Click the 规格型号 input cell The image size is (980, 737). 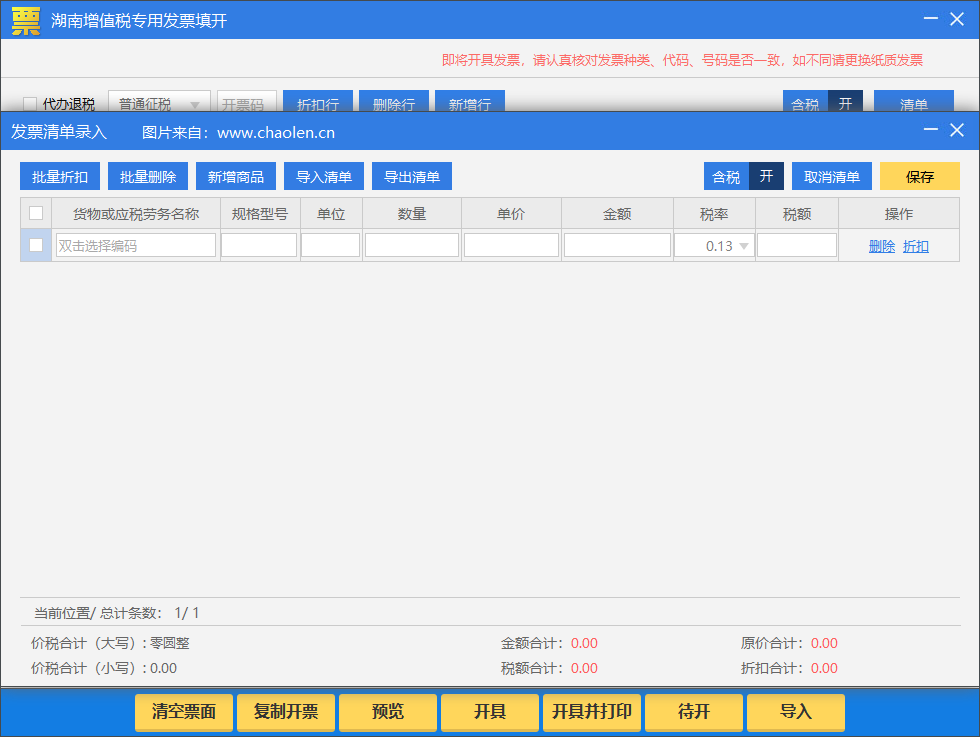259,245
